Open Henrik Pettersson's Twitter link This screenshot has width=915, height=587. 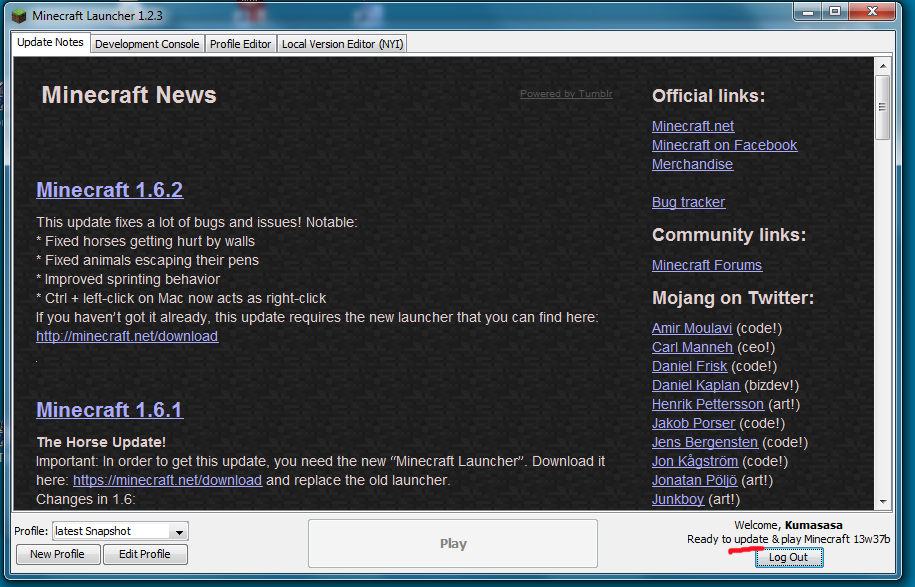point(707,404)
